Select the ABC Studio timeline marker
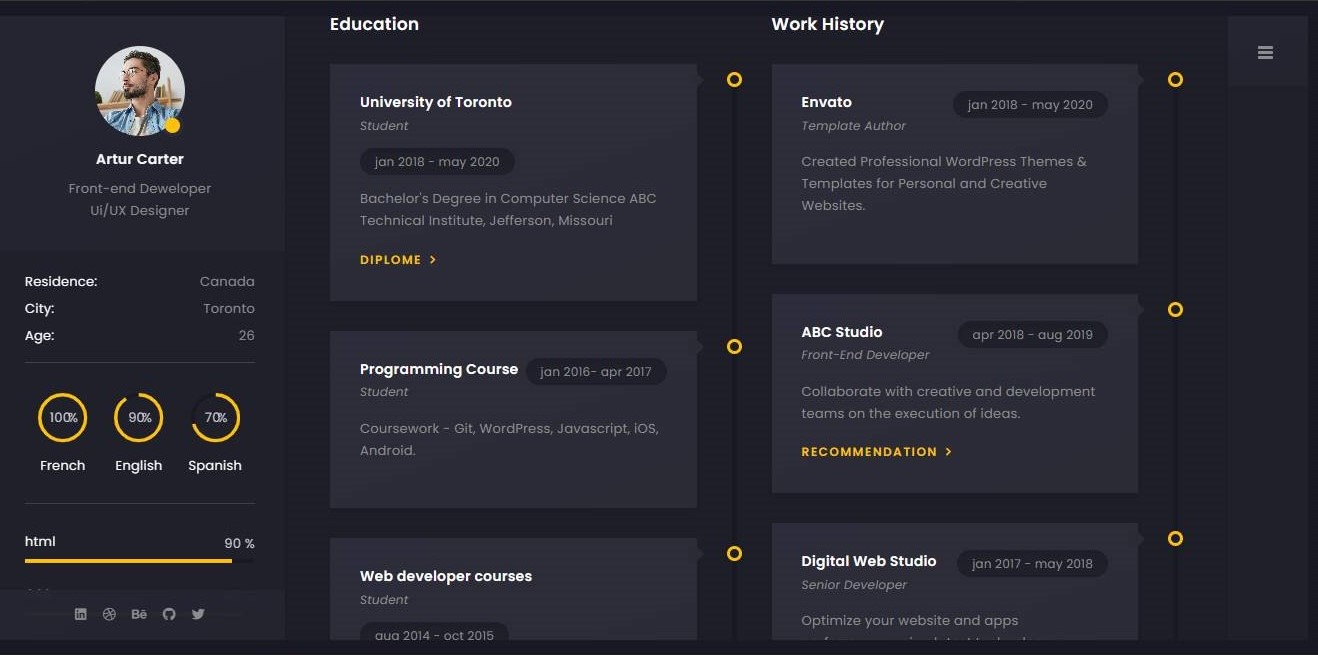 coord(1175,310)
